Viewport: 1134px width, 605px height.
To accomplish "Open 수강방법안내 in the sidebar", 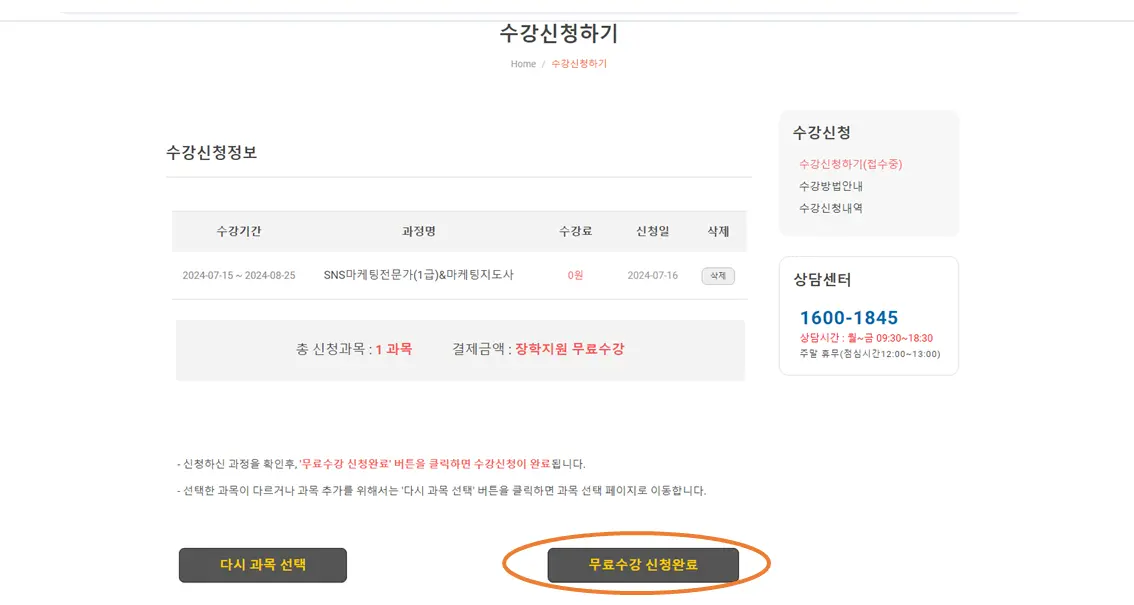I will [830, 186].
